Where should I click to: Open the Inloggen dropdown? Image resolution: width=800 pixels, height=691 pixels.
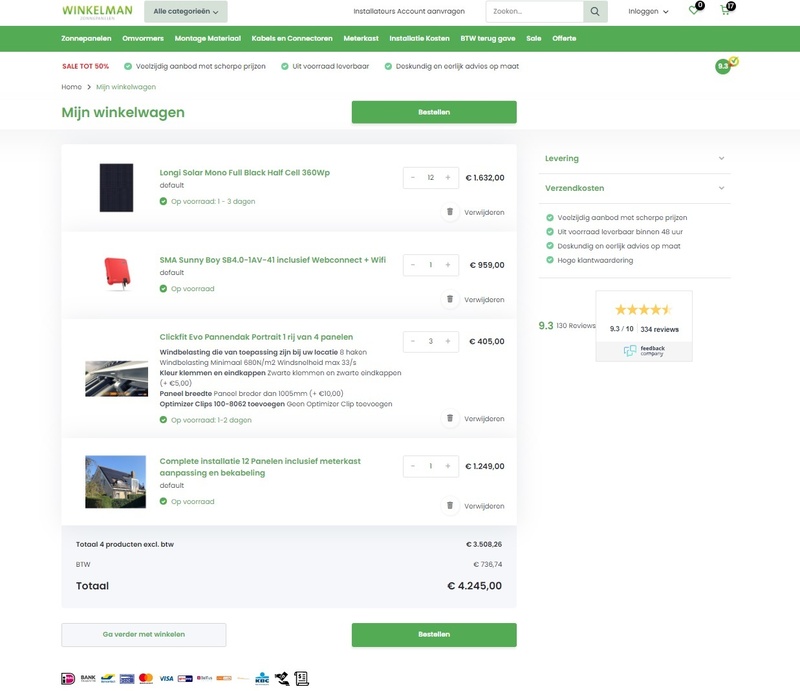click(x=648, y=11)
